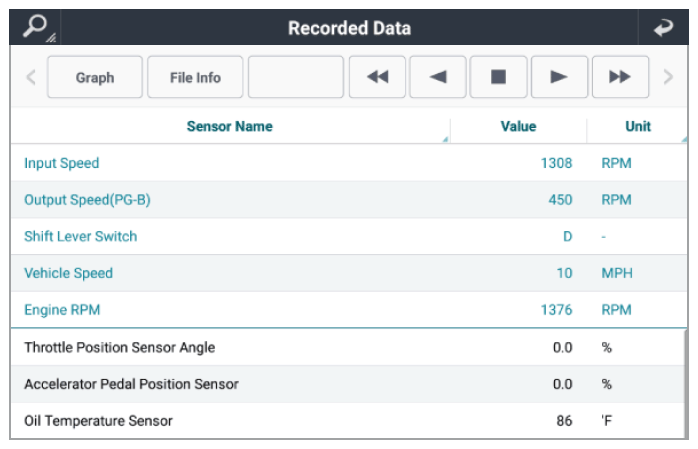This screenshot has width=698, height=449.
Task: Click the play backward button
Action: 438,77
